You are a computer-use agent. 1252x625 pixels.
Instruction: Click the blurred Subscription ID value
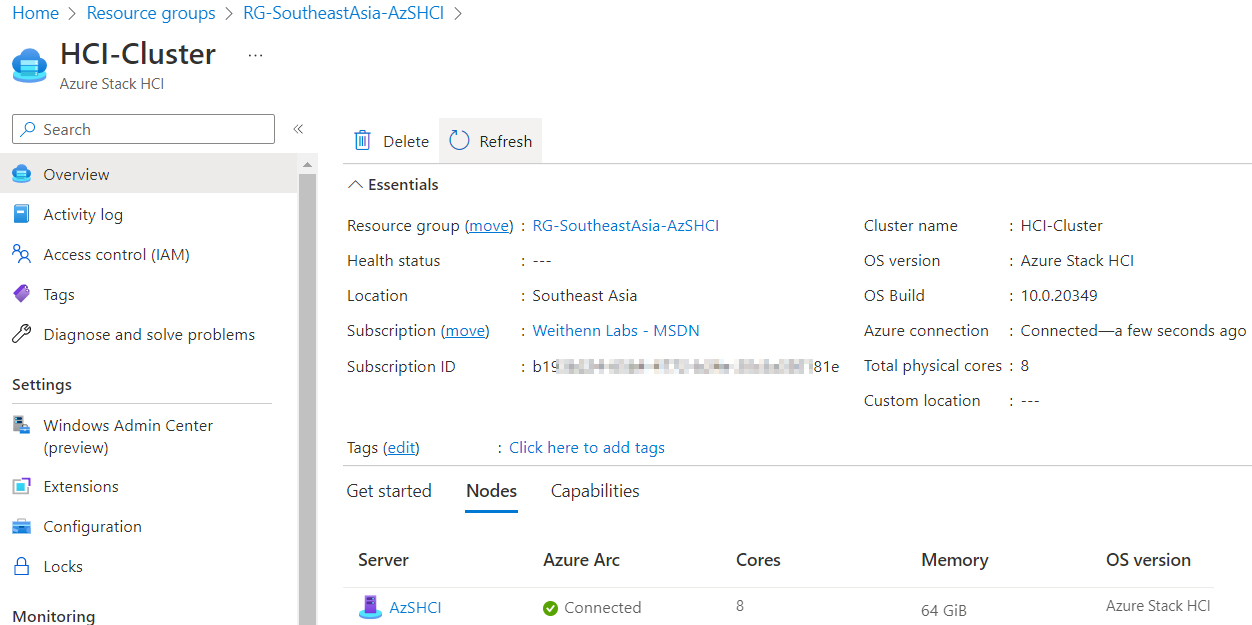click(686, 367)
